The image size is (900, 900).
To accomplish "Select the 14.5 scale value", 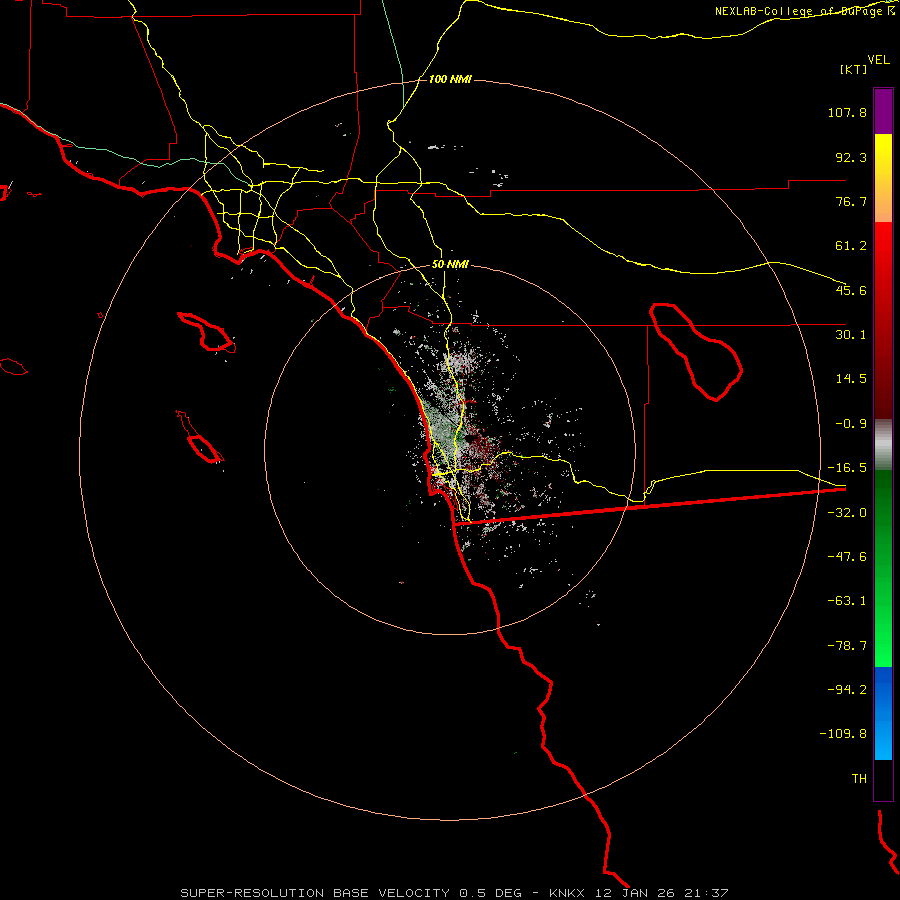I will tap(851, 379).
